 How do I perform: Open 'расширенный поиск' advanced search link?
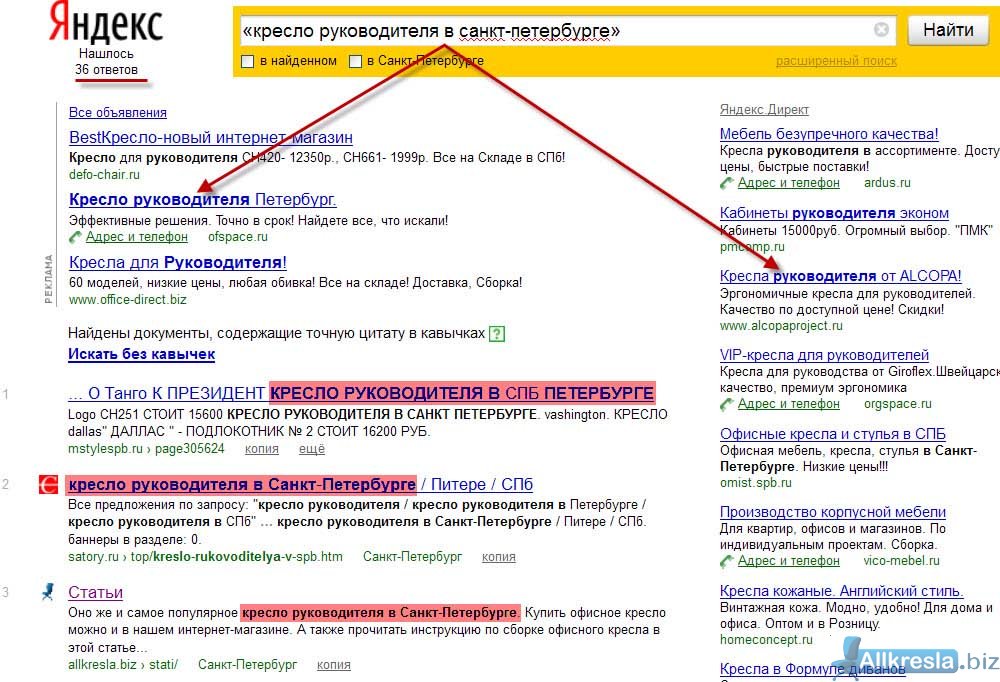pyautogui.click(x=836, y=61)
